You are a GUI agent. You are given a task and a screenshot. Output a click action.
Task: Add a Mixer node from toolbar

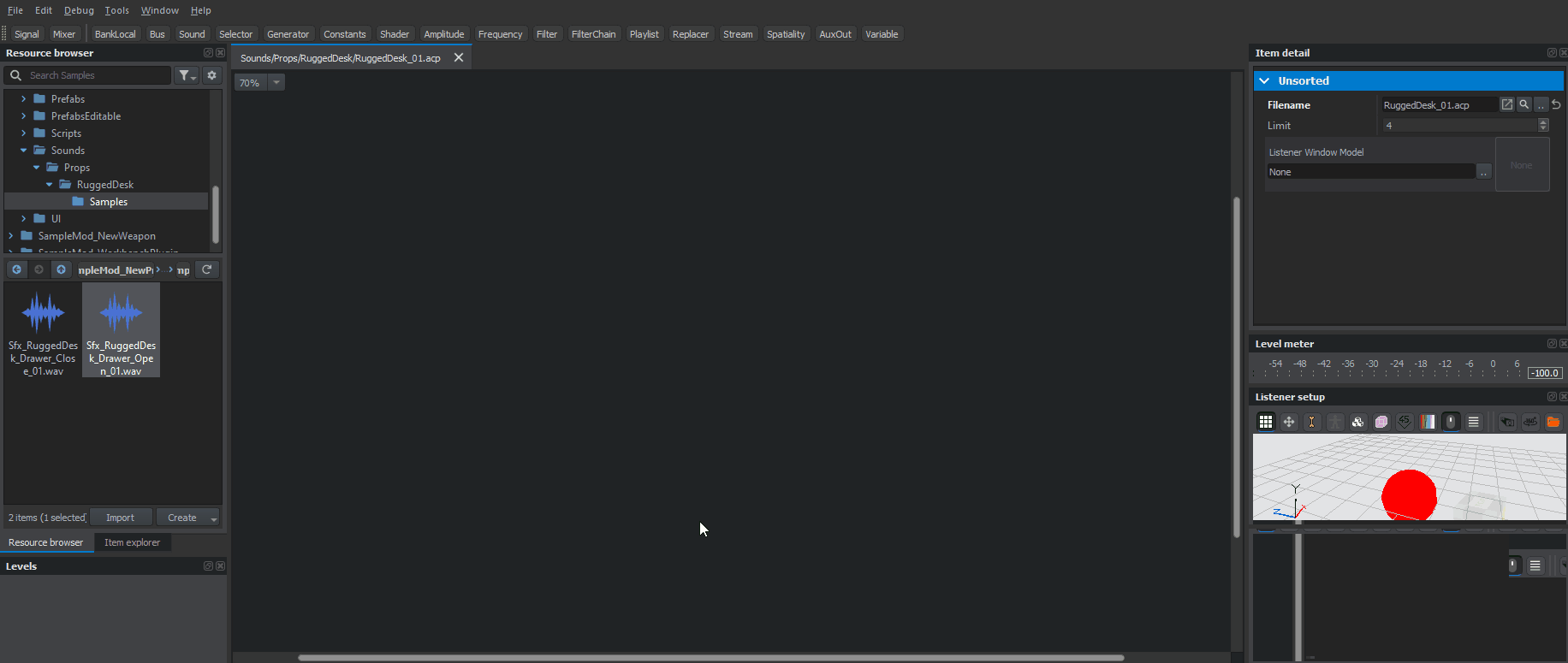(64, 34)
